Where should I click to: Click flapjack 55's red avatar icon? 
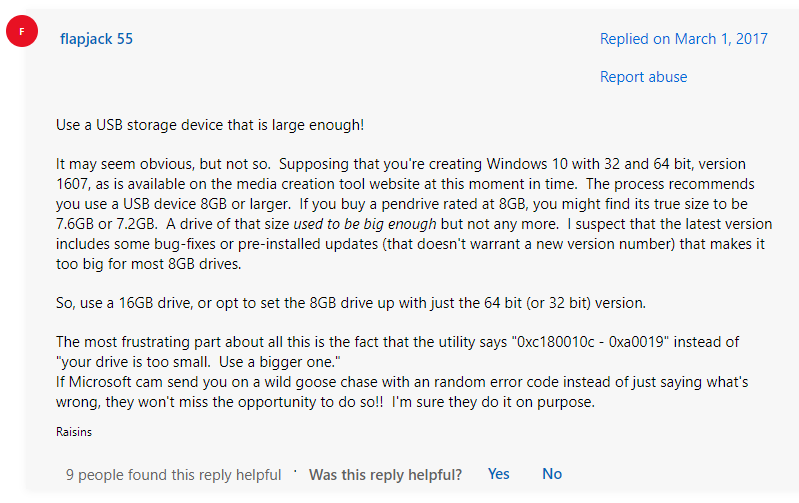[22, 33]
